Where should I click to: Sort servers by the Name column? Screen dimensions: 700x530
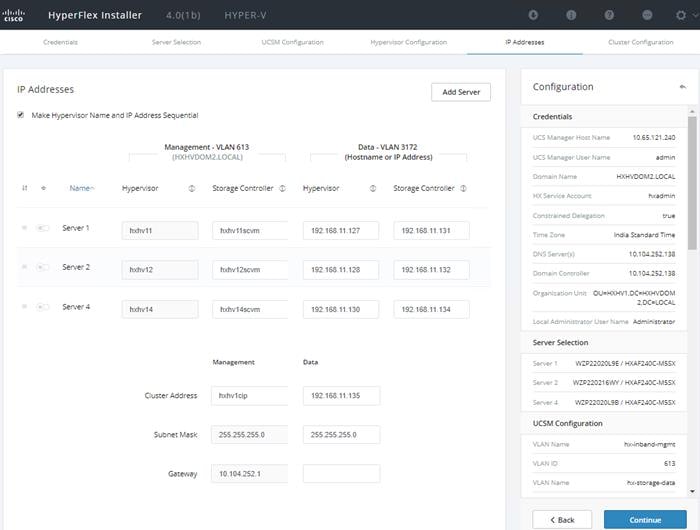point(81,188)
